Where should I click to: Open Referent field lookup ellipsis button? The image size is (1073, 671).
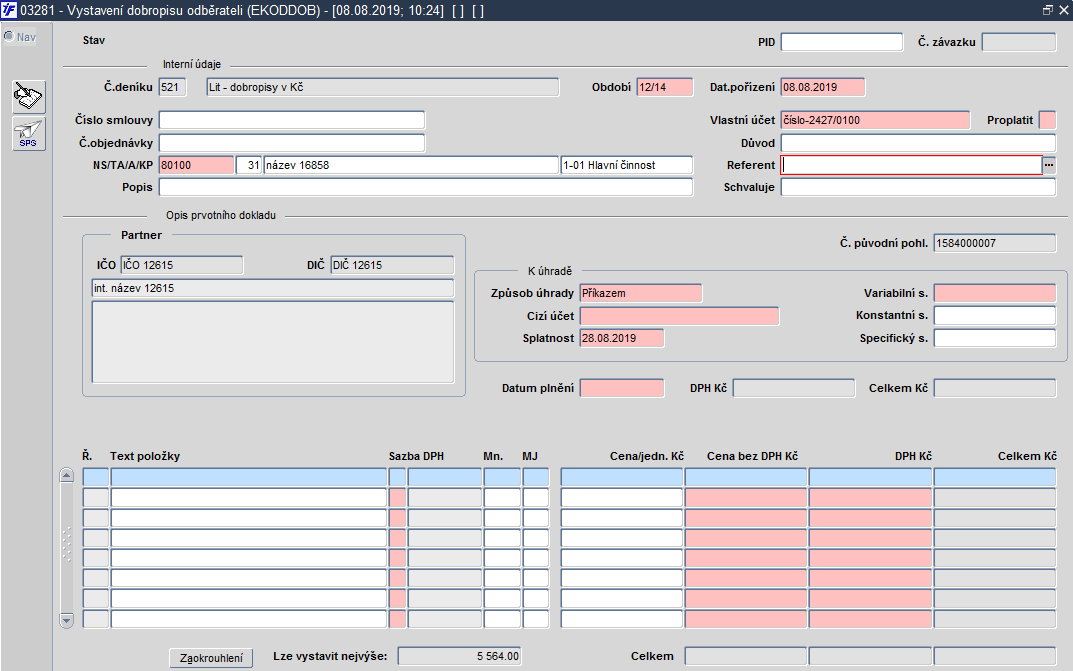click(x=1049, y=165)
